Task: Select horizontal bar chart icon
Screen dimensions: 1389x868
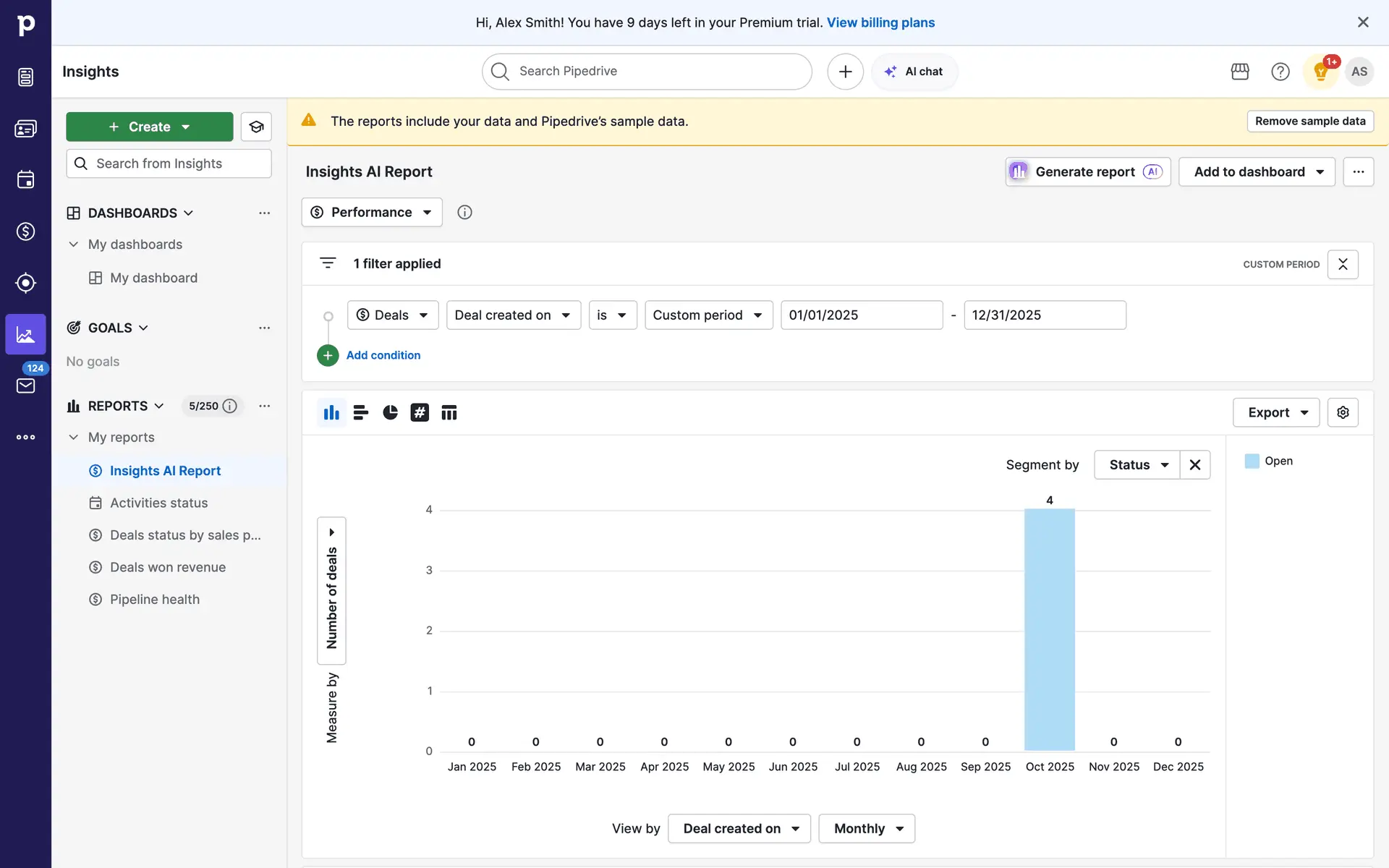Action: point(360,412)
